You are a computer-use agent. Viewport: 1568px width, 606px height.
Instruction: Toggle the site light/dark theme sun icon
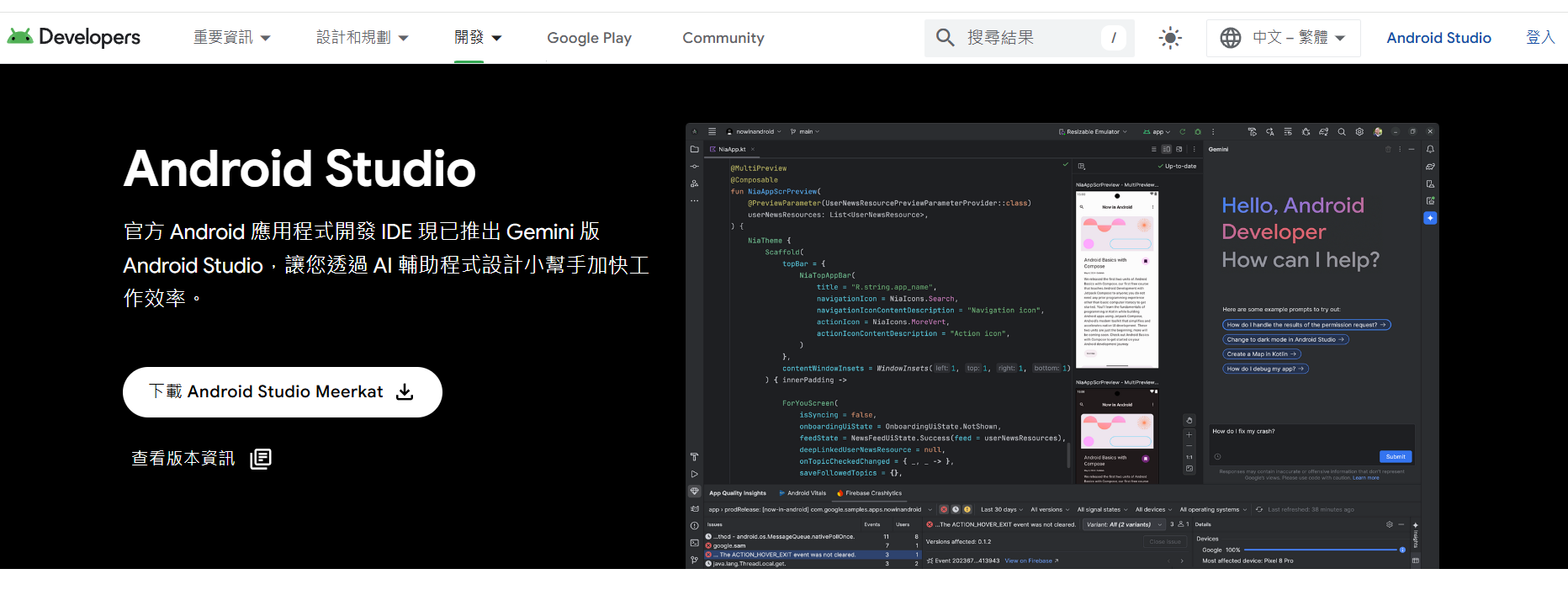tap(1170, 38)
